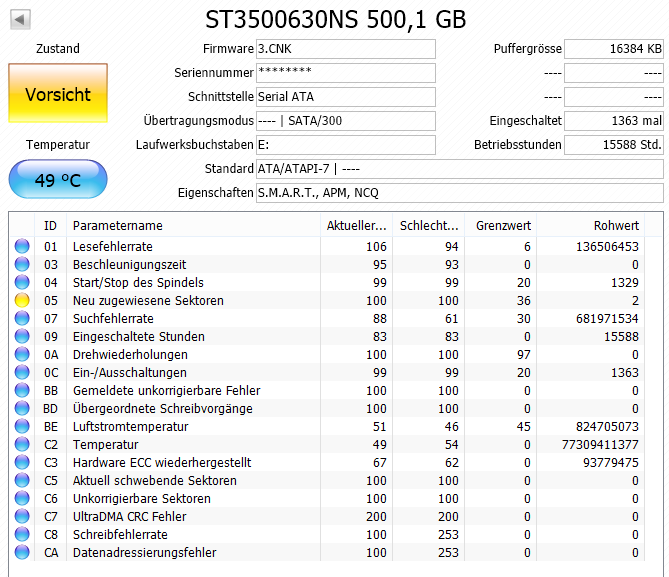Click the Aktueller... column header
Image resolution: width=669 pixels, height=577 pixels.
tap(356, 225)
